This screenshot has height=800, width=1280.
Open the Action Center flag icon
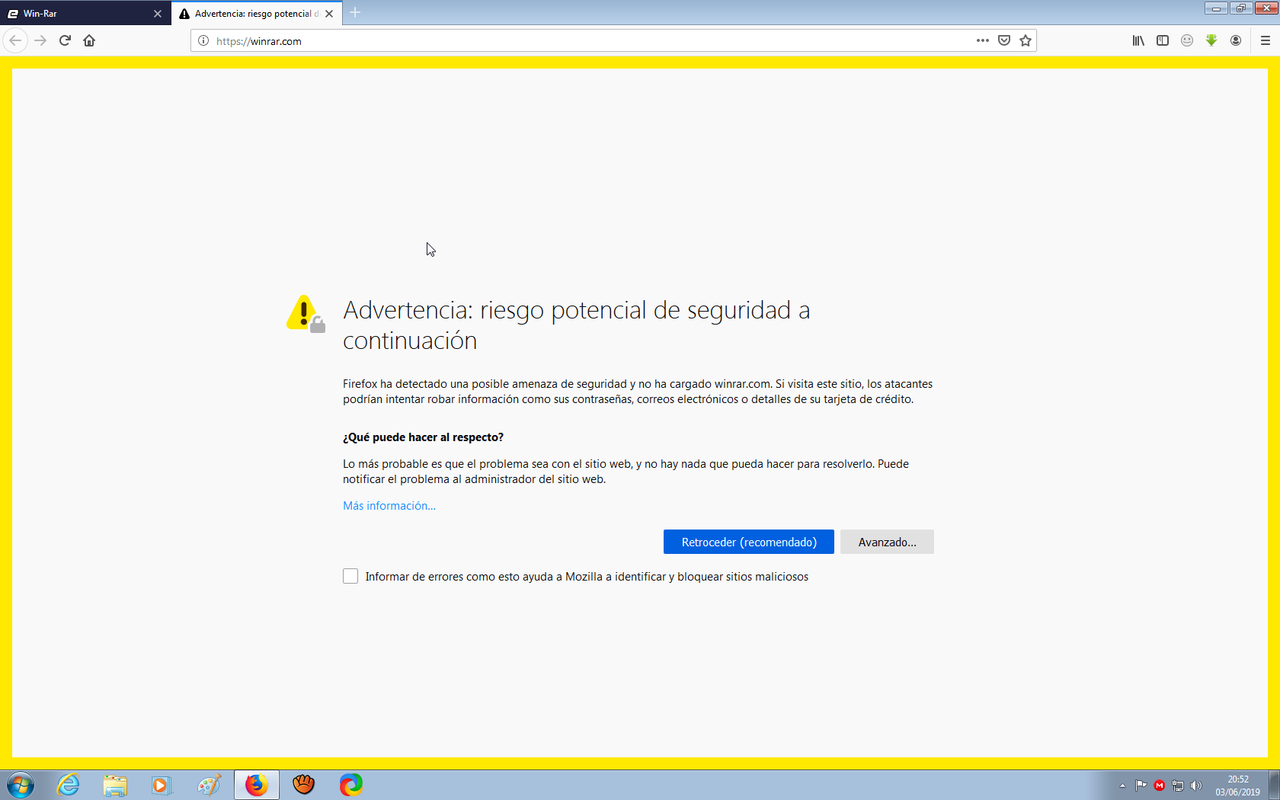(1141, 786)
